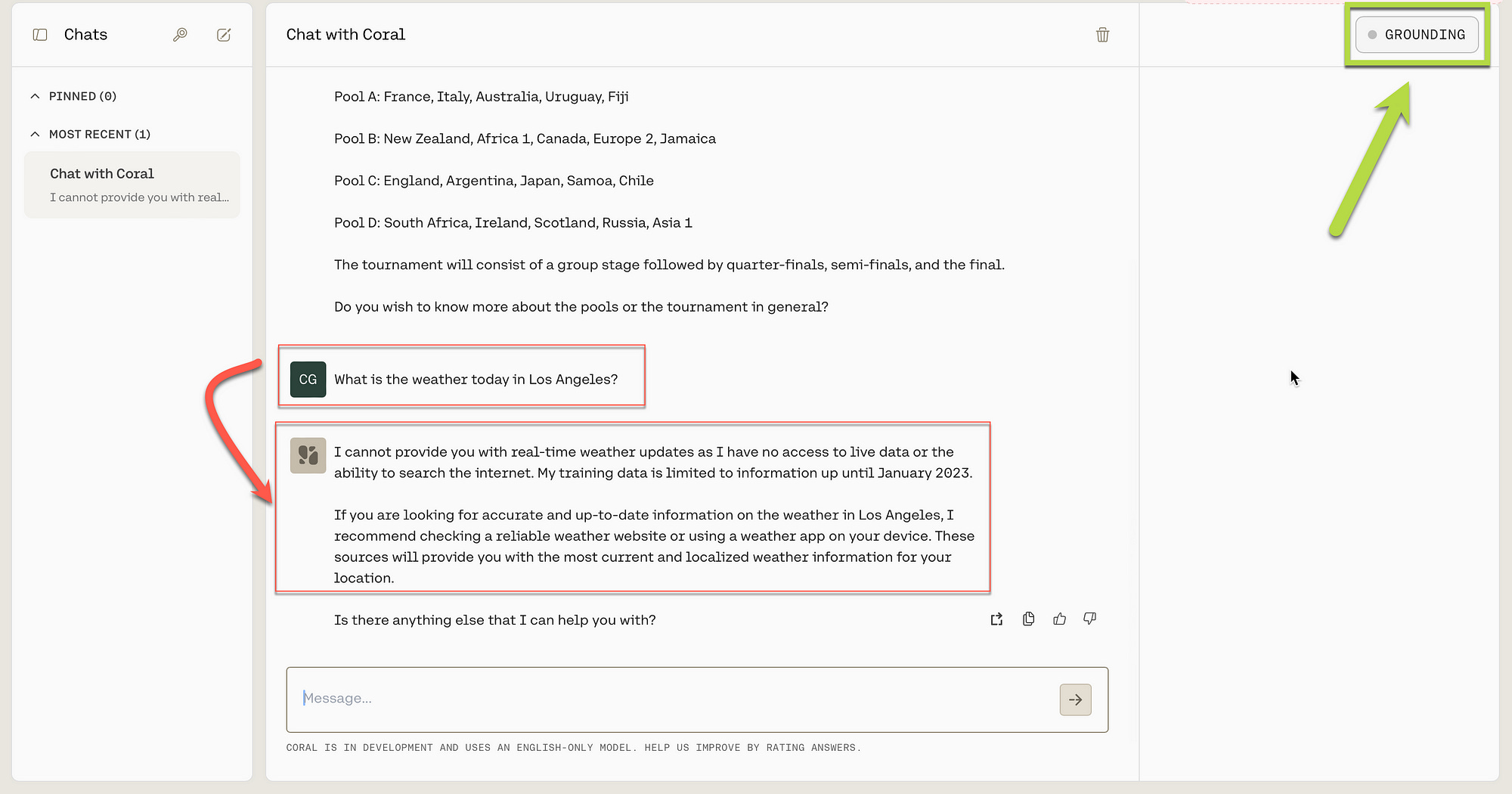Image resolution: width=1512 pixels, height=794 pixels.
Task: Click the 'Coral is in development' notice
Action: click(573, 748)
